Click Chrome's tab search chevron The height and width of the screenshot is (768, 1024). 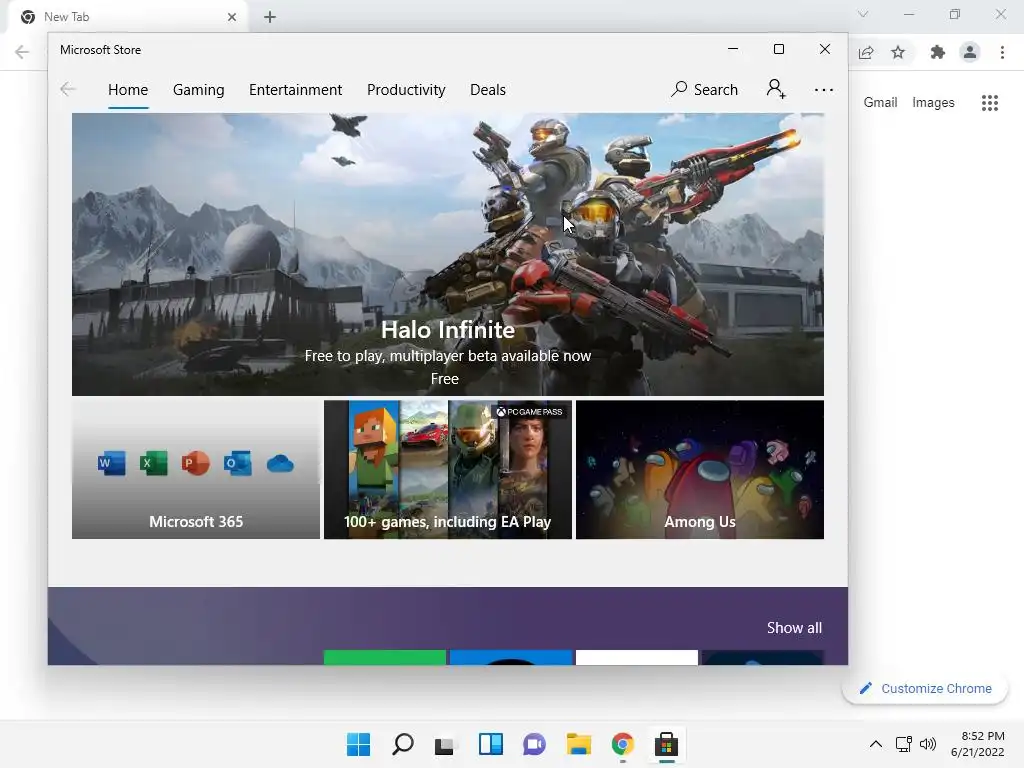click(x=863, y=14)
